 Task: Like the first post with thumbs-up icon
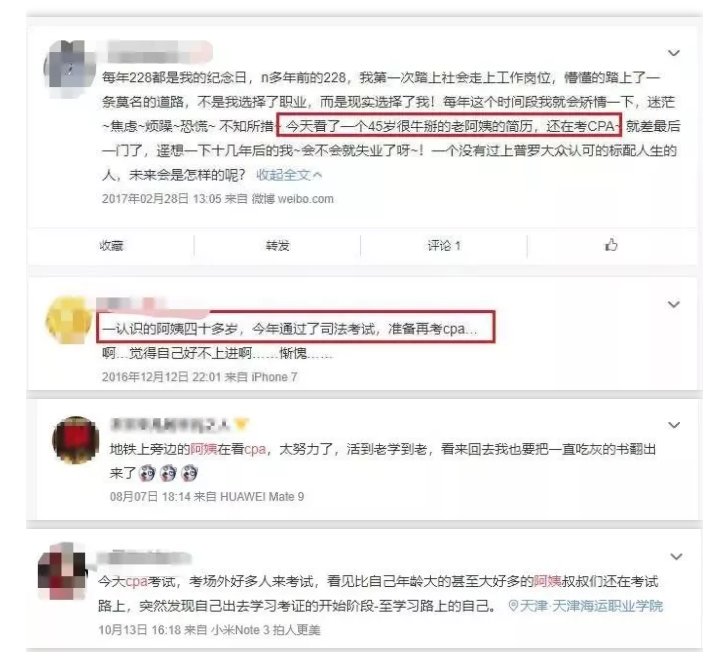pos(611,245)
